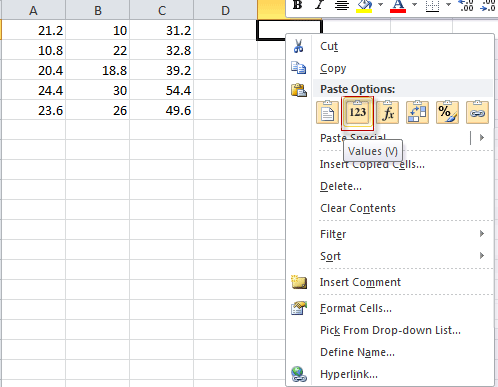Expand the Paste Special submenu arrow
Viewport: 498px width, 387px height.
(x=482, y=137)
